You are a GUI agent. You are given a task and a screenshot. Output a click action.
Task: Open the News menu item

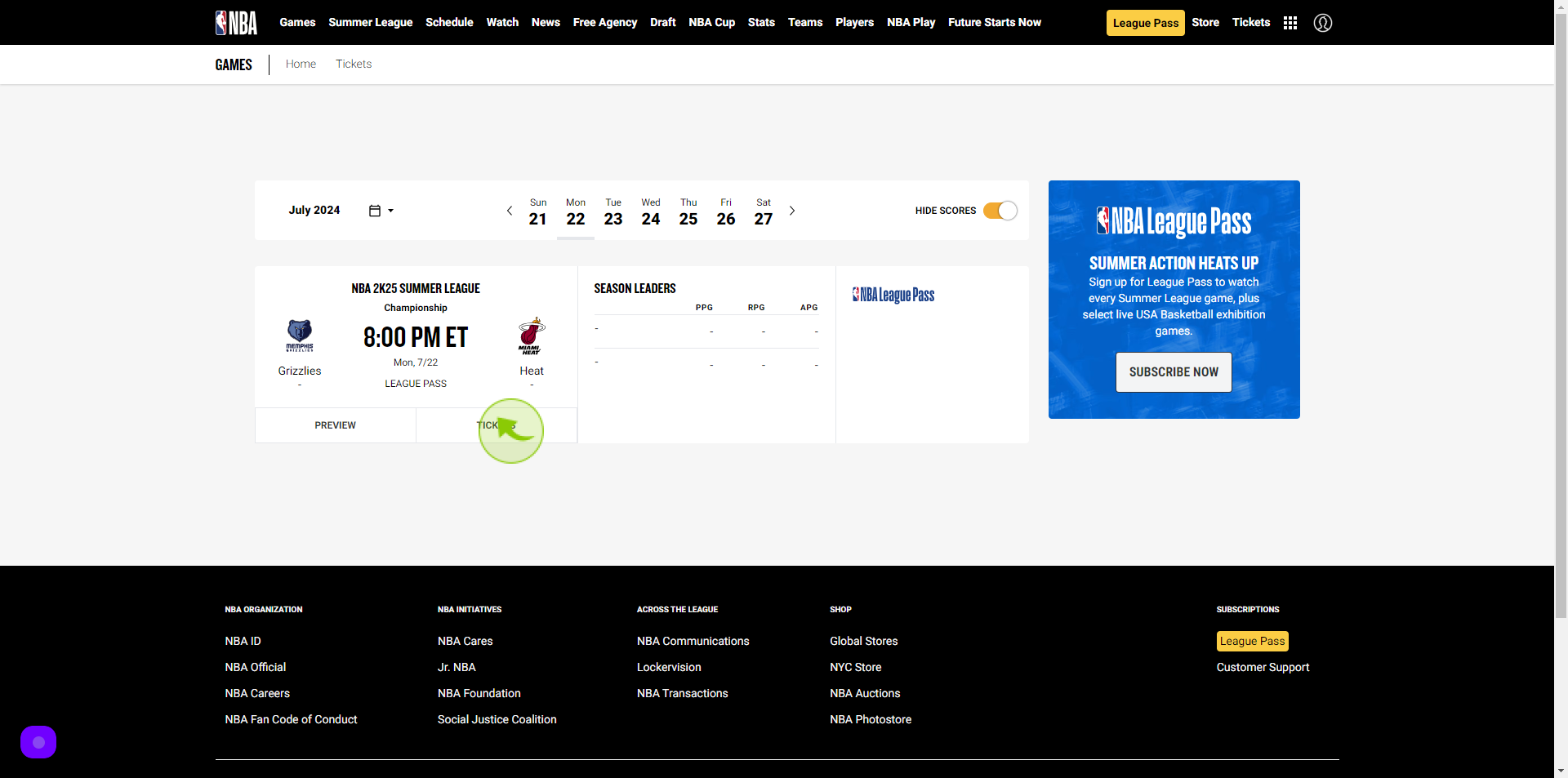pyautogui.click(x=546, y=22)
